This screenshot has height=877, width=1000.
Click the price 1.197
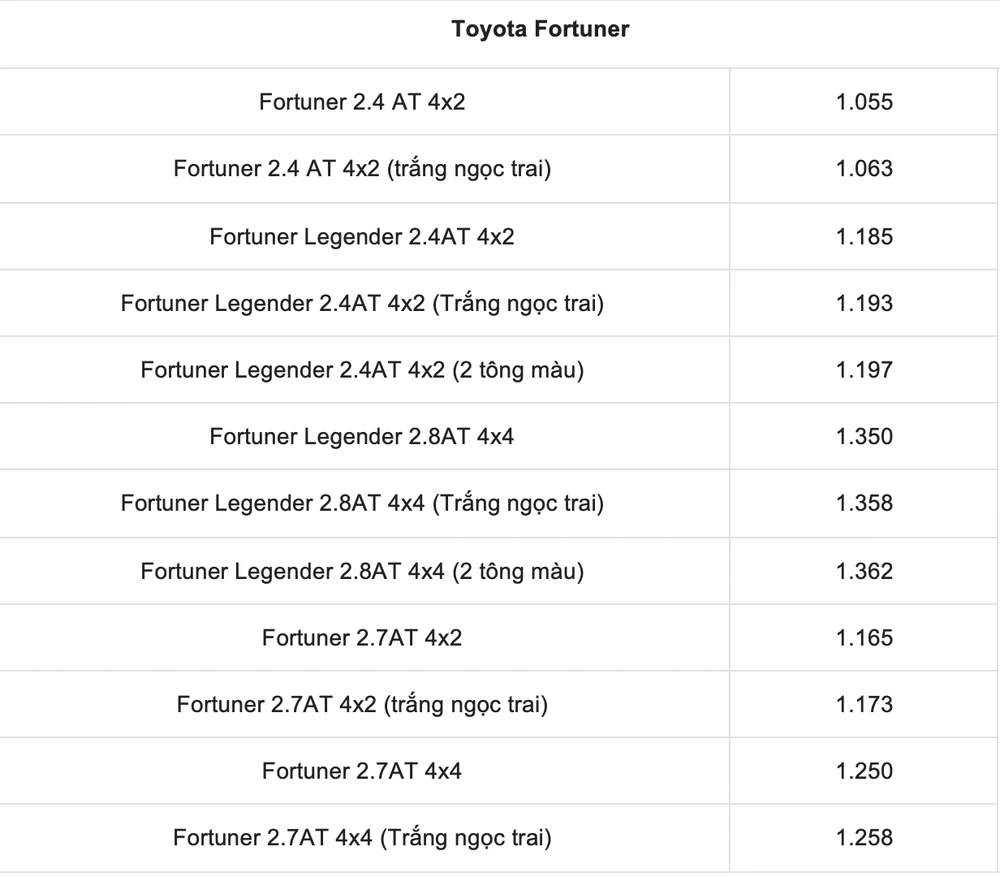coord(864,370)
